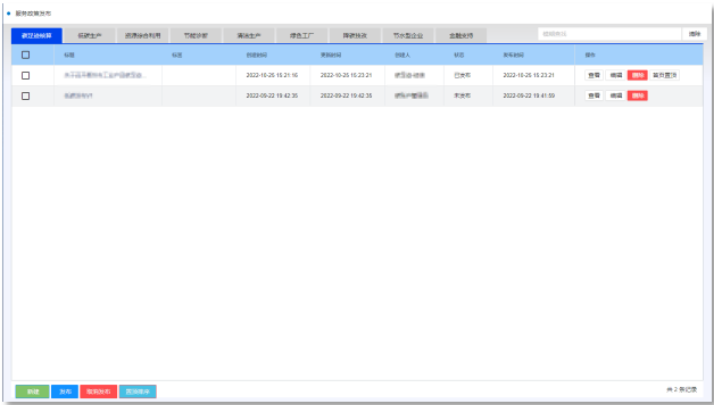Image resolution: width=714 pixels, height=405 pixels.
Task: Open the 金融支持 tab
Action: click(x=461, y=35)
